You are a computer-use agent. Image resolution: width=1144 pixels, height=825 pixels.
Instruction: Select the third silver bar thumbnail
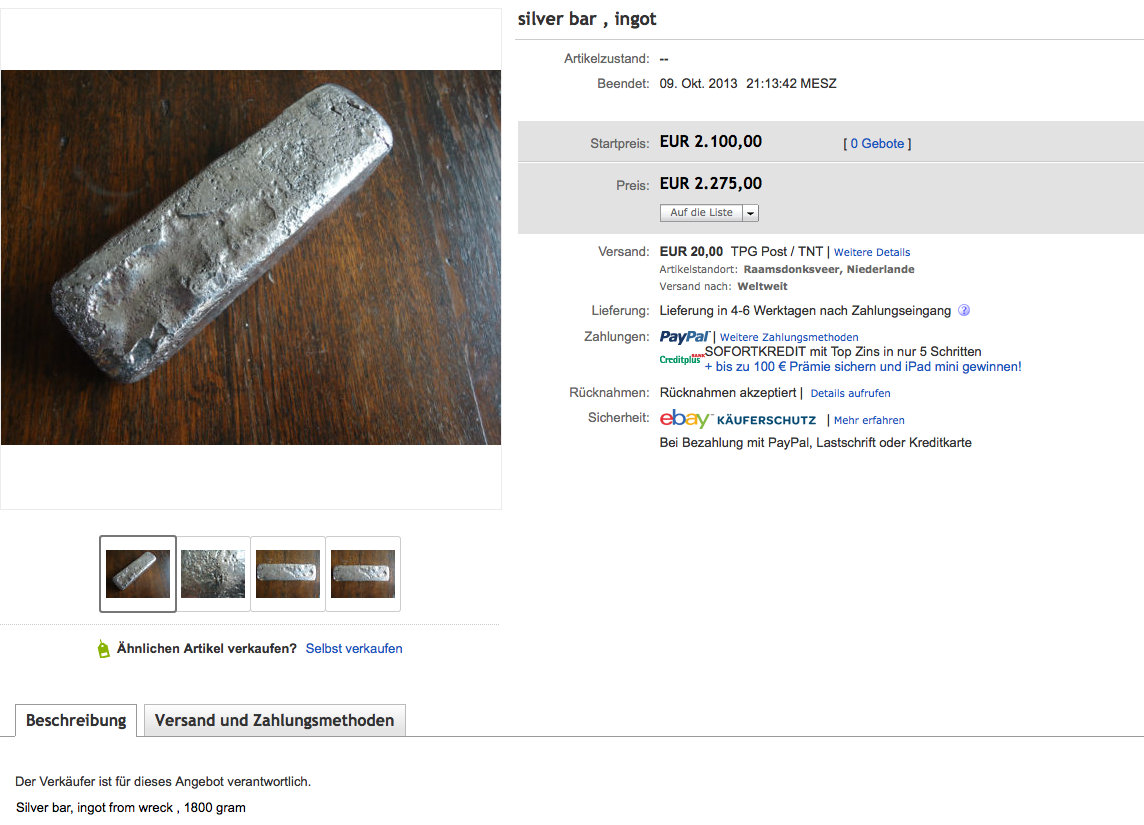pyautogui.click(x=288, y=574)
